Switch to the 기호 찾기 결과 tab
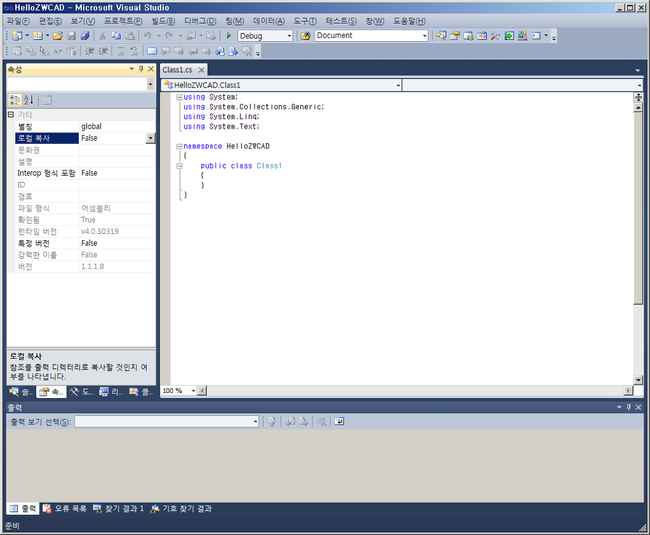650x535 pixels. point(181,508)
